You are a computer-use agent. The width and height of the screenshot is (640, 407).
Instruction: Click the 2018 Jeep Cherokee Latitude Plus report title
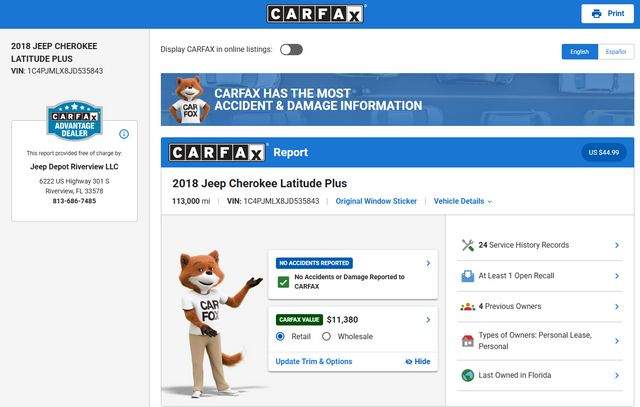[260, 183]
